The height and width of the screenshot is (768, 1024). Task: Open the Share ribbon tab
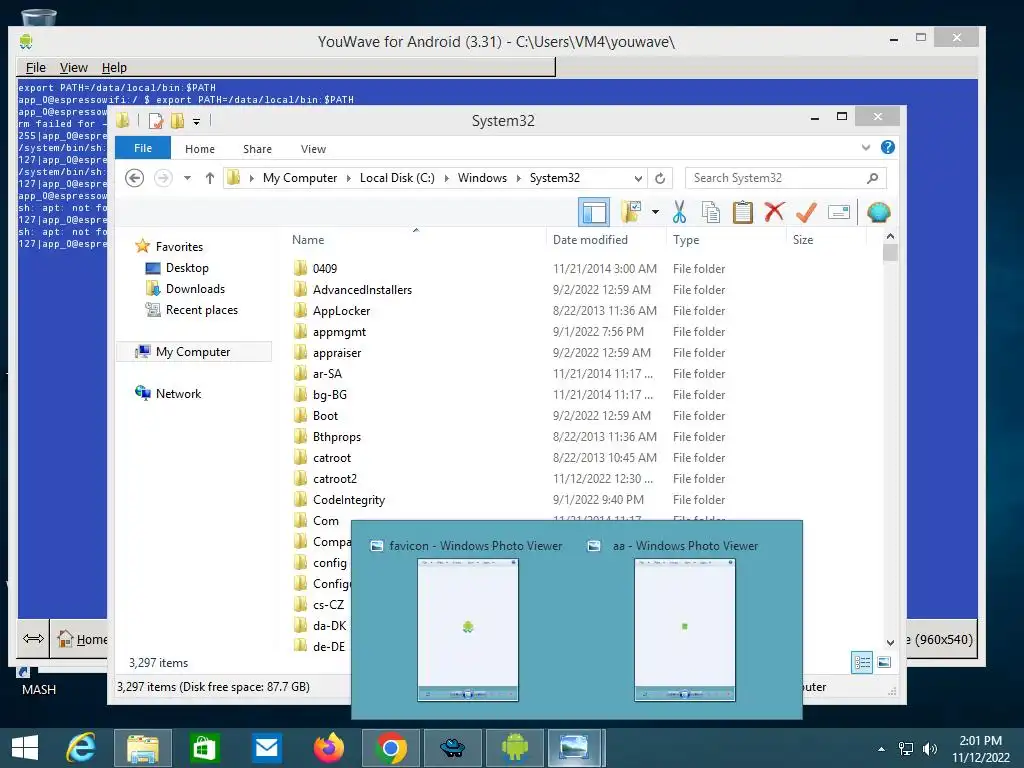click(x=257, y=149)
